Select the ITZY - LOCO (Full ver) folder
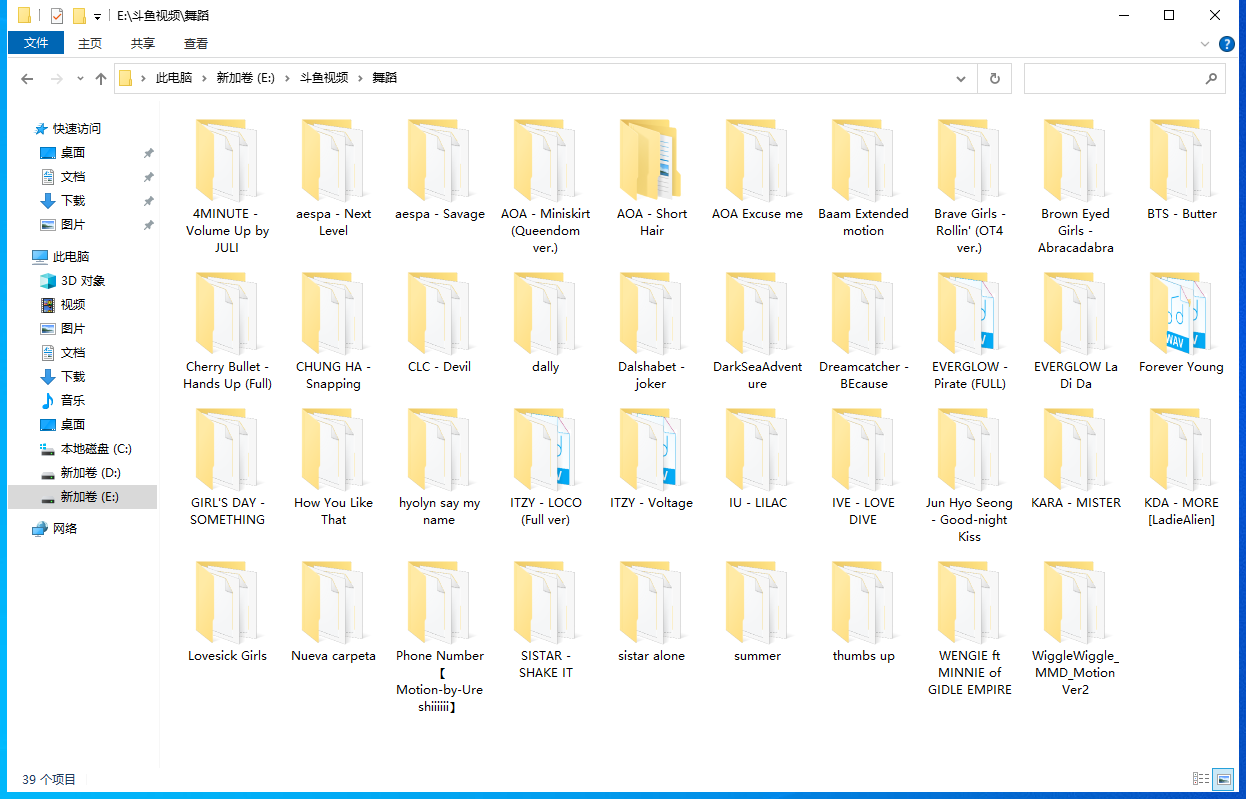 click(x=545, y=467)
